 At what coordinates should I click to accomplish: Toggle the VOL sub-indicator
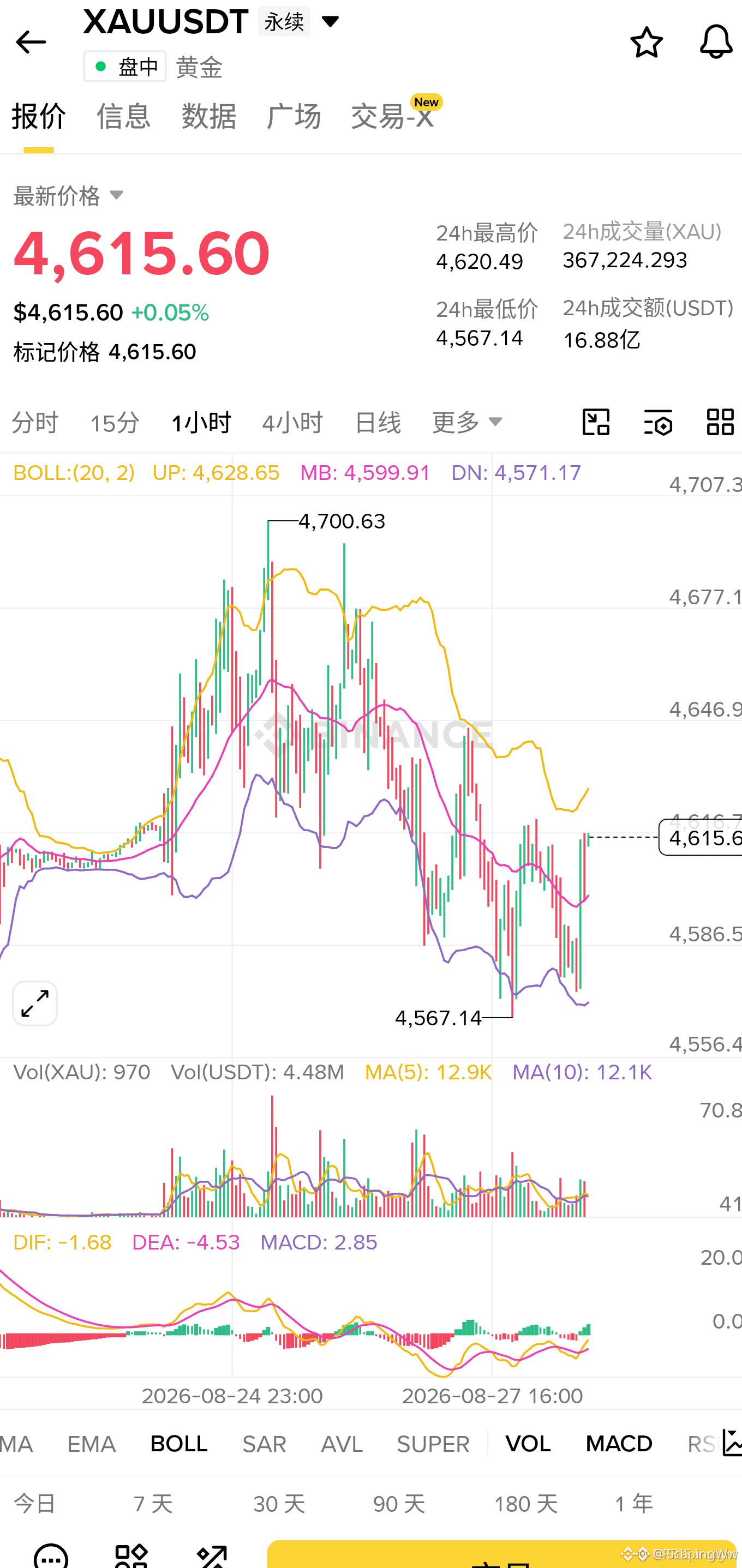(528, 1444)
